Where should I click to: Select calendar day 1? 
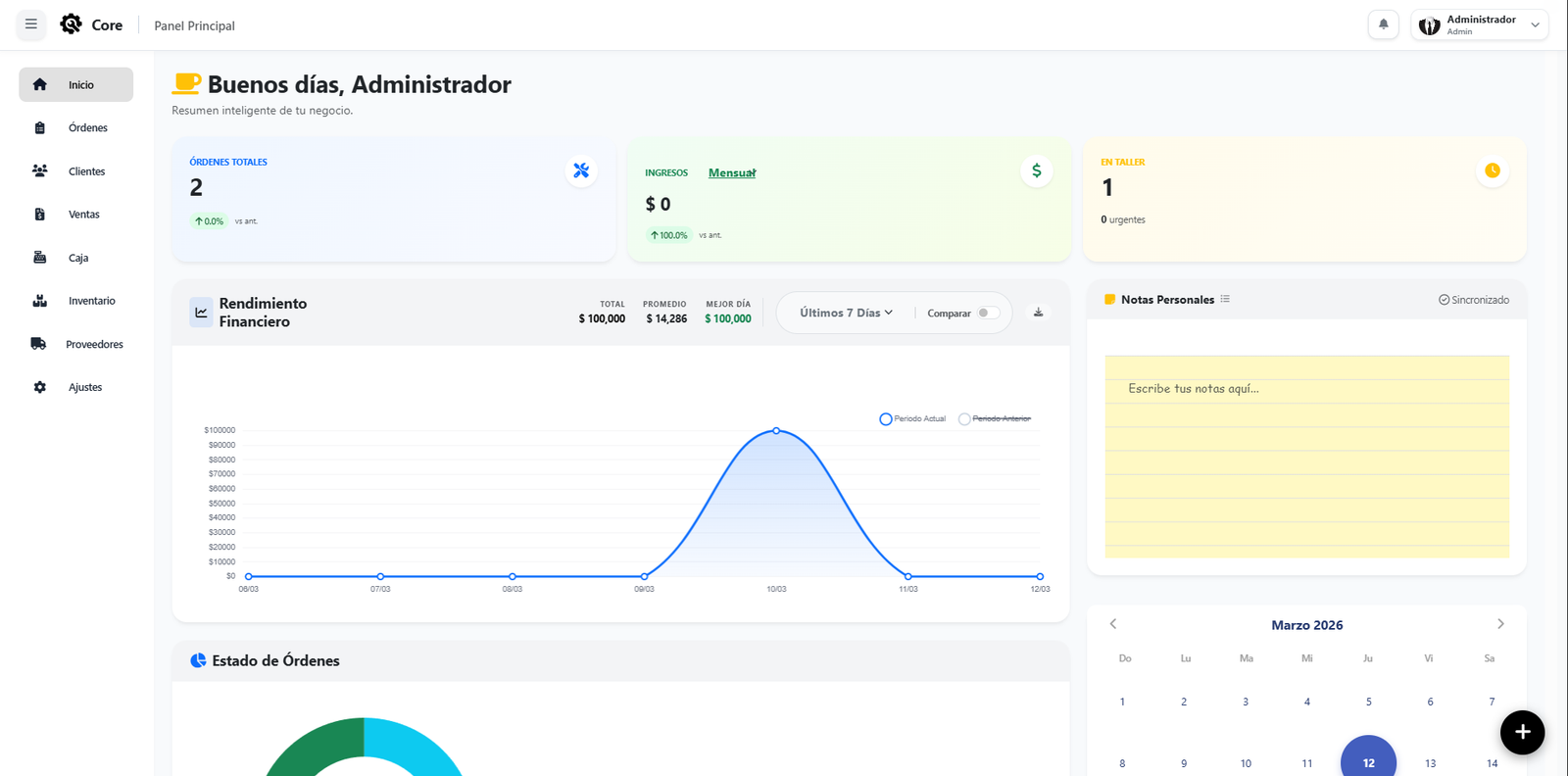[1123, 702]
